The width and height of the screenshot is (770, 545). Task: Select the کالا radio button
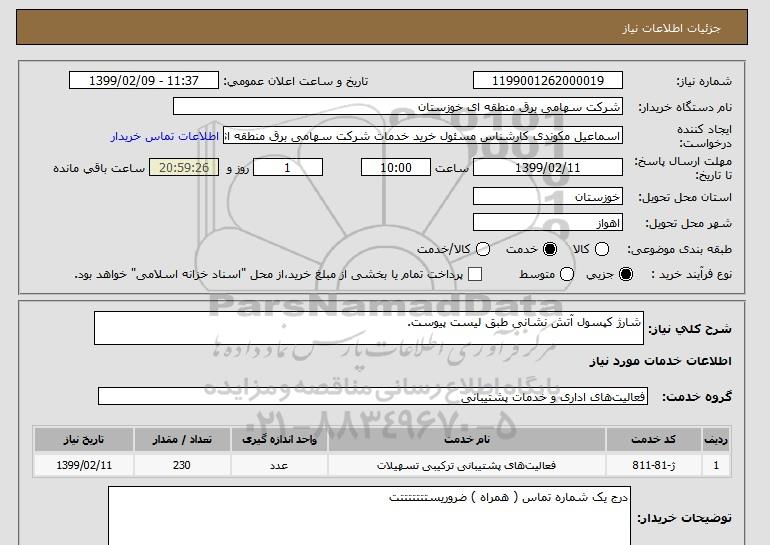(x=602, y=249)
